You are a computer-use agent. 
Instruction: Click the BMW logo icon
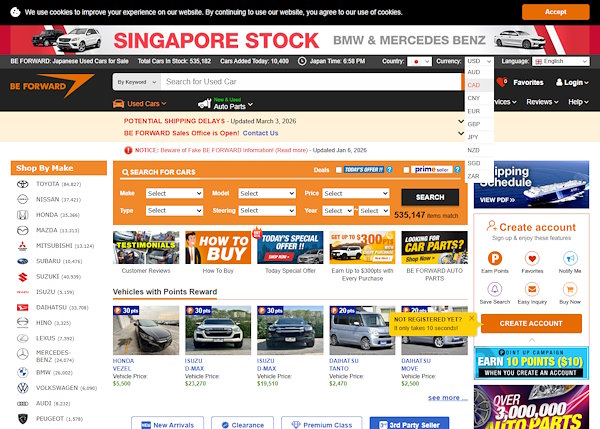[x=23, y=372]
